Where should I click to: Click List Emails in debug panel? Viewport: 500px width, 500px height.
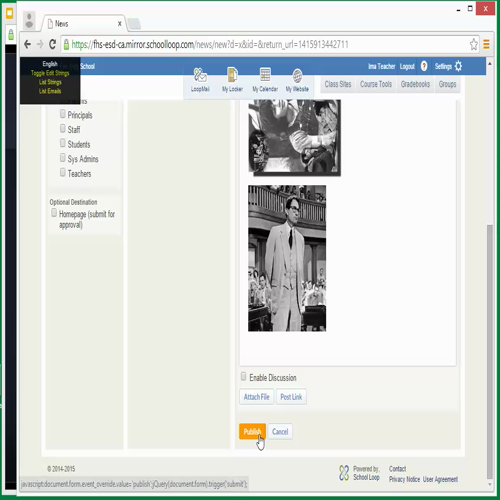[x=50, y=91]
